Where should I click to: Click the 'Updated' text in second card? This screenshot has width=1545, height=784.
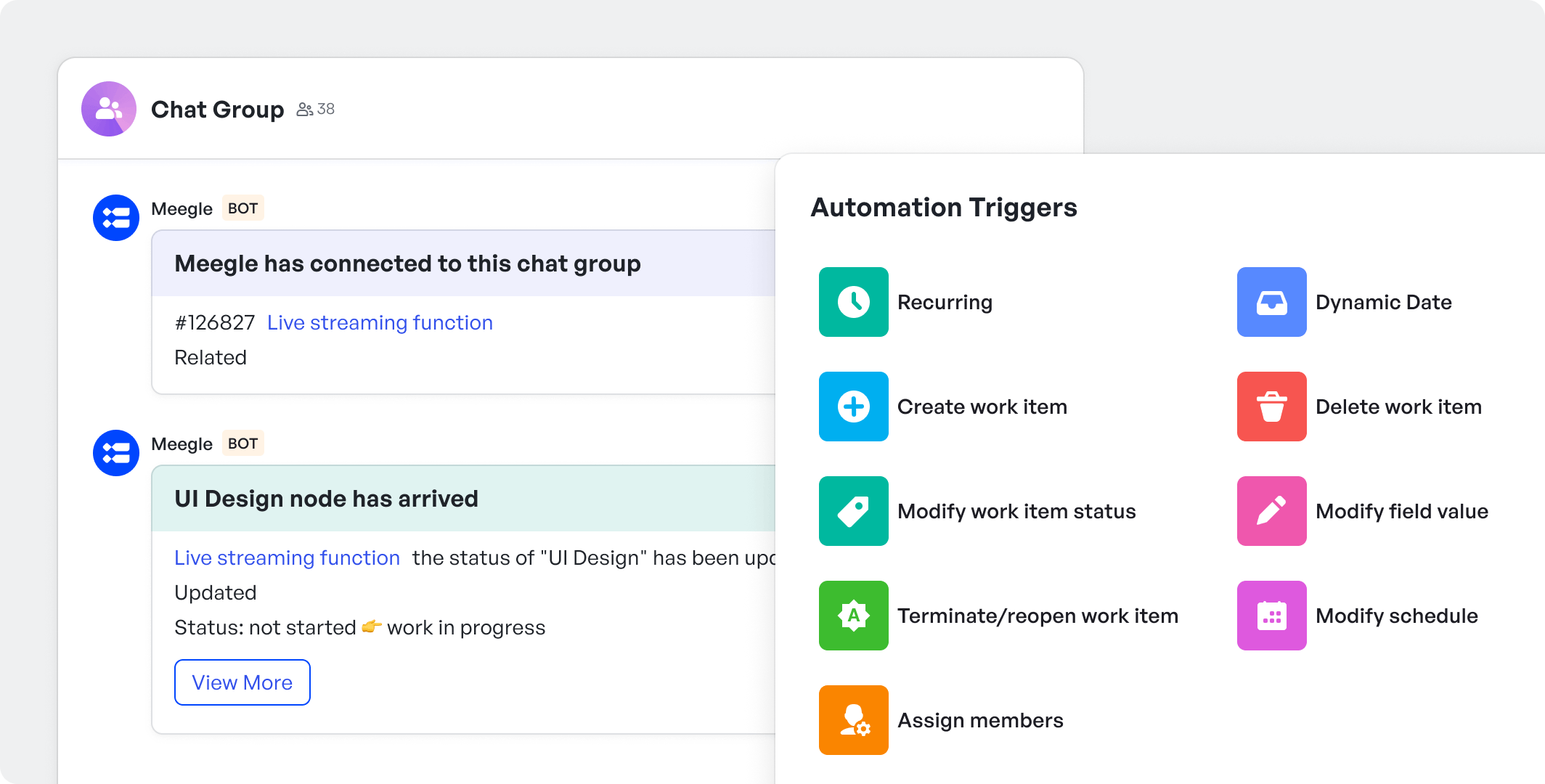[x=215, y=592]
